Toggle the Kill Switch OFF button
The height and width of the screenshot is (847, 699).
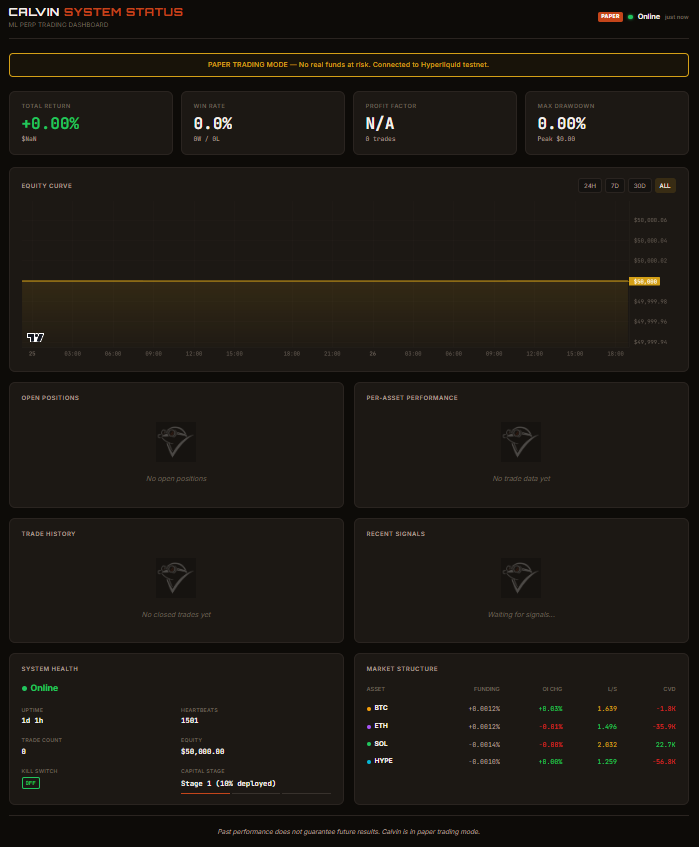pyautogui.click(x=31, y=783)
